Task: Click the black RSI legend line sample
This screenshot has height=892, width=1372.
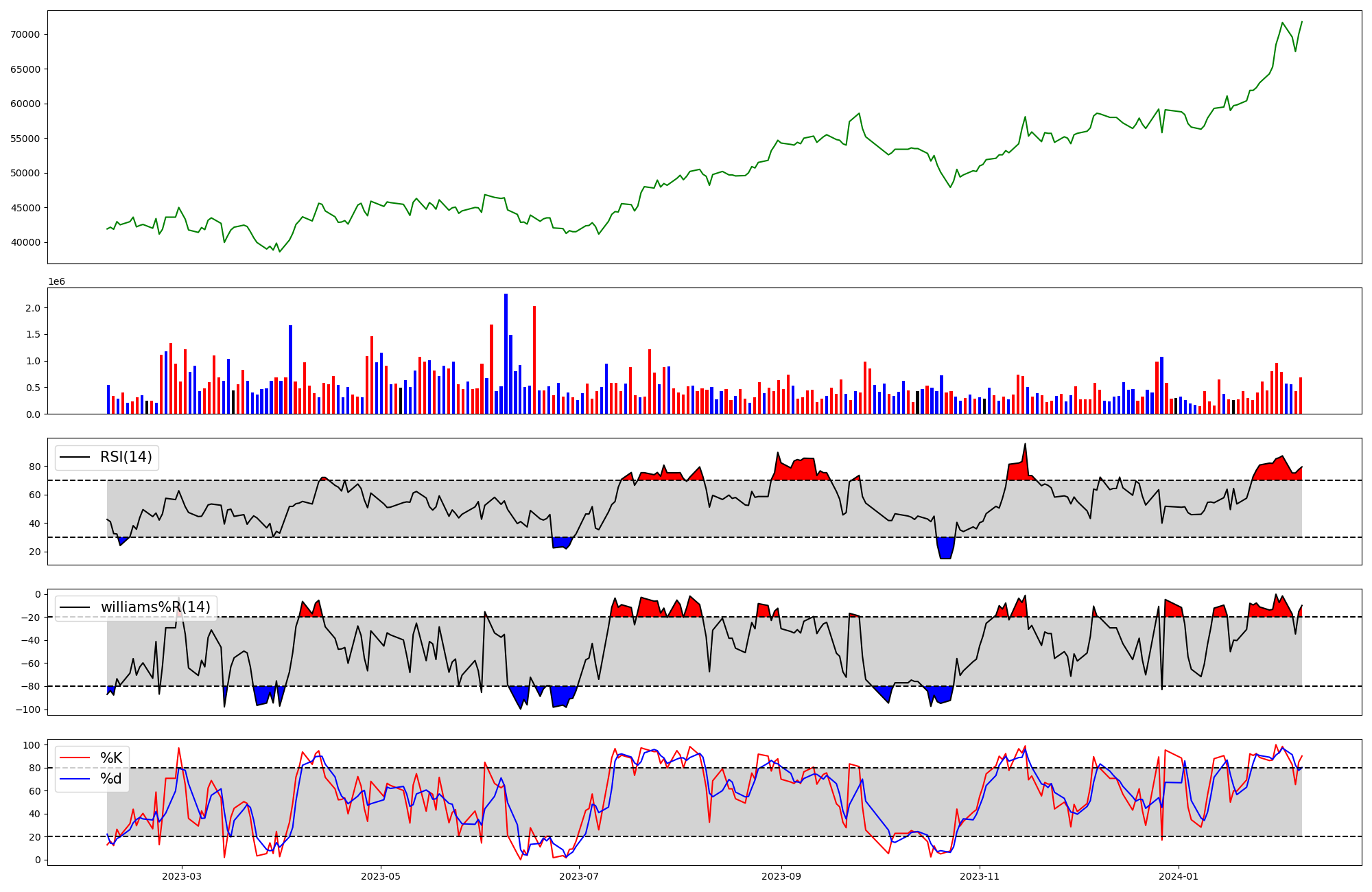Action: click(x=75, y=457)
